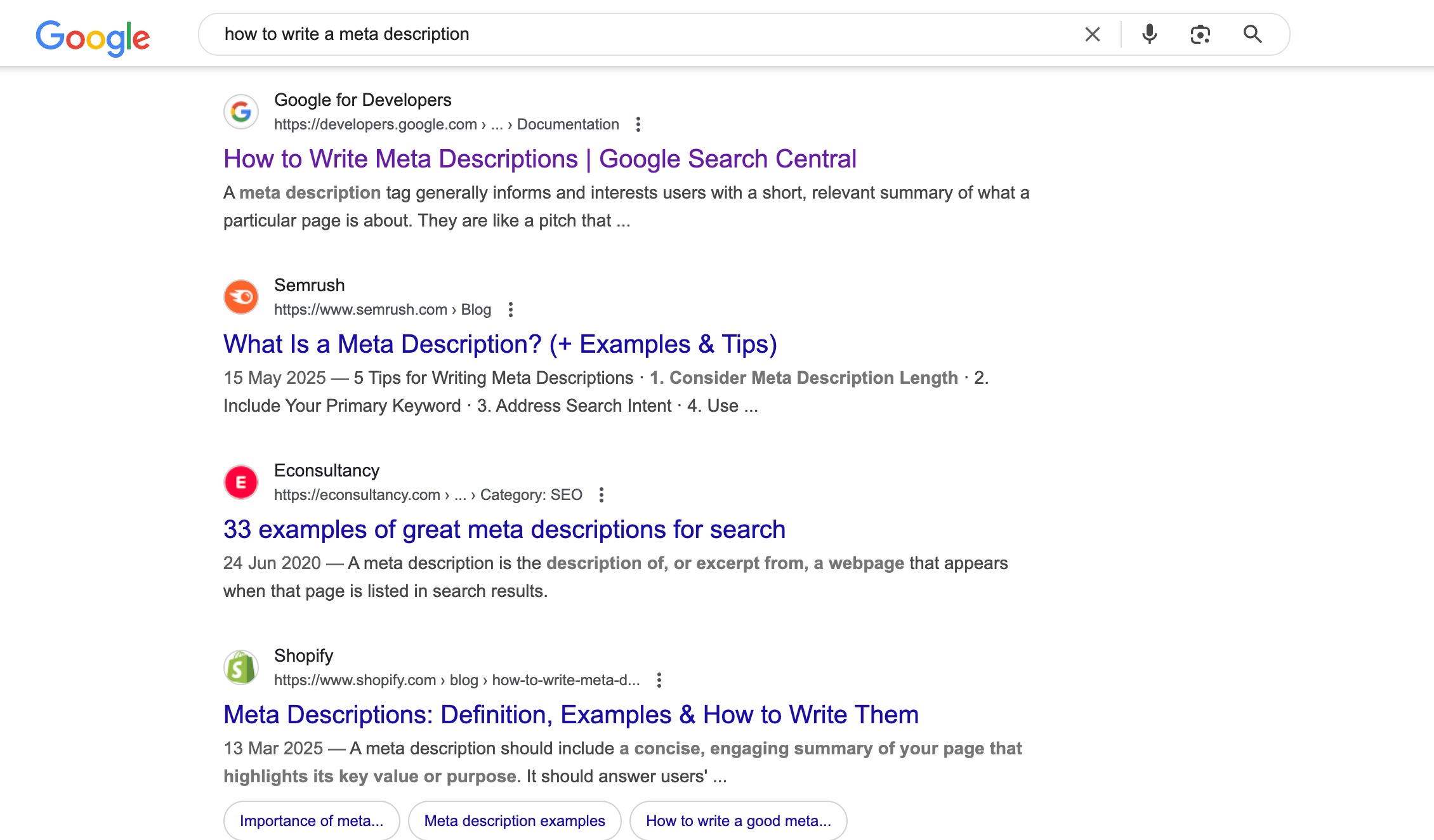Clear the search query with the X icon

coord(1092,34)
